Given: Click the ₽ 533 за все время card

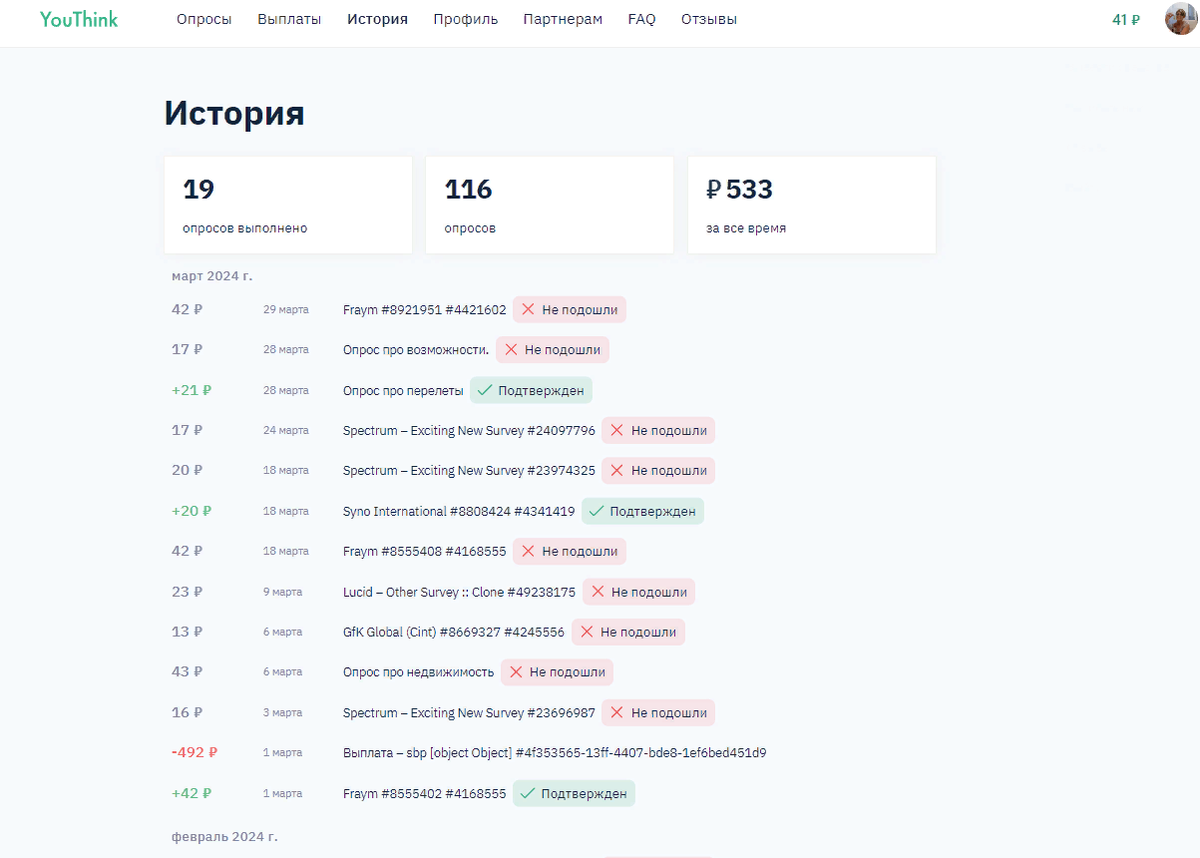Looking at the screenshot, I should click(x=812, y=204).
